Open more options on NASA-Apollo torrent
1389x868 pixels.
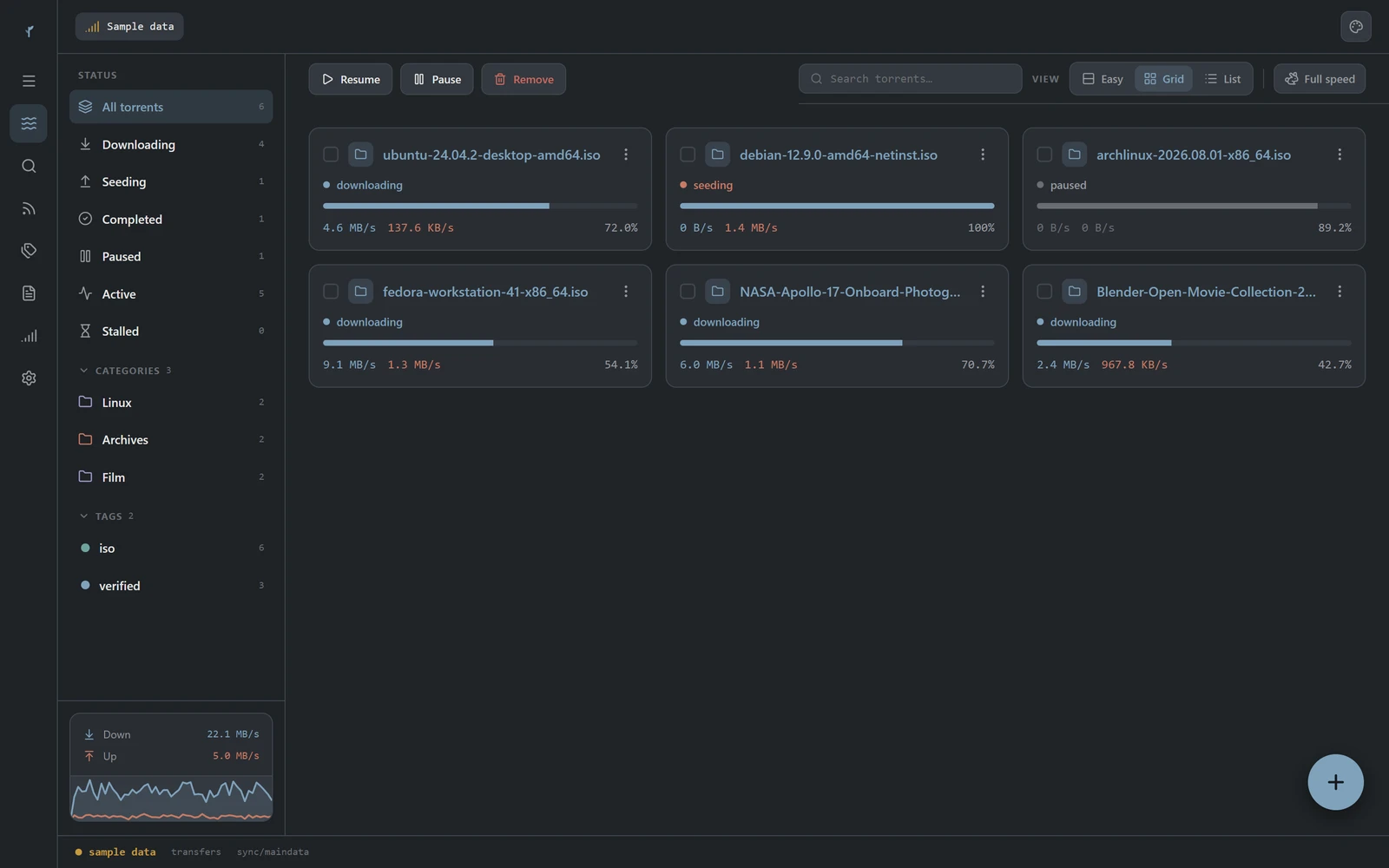[983, 292]
